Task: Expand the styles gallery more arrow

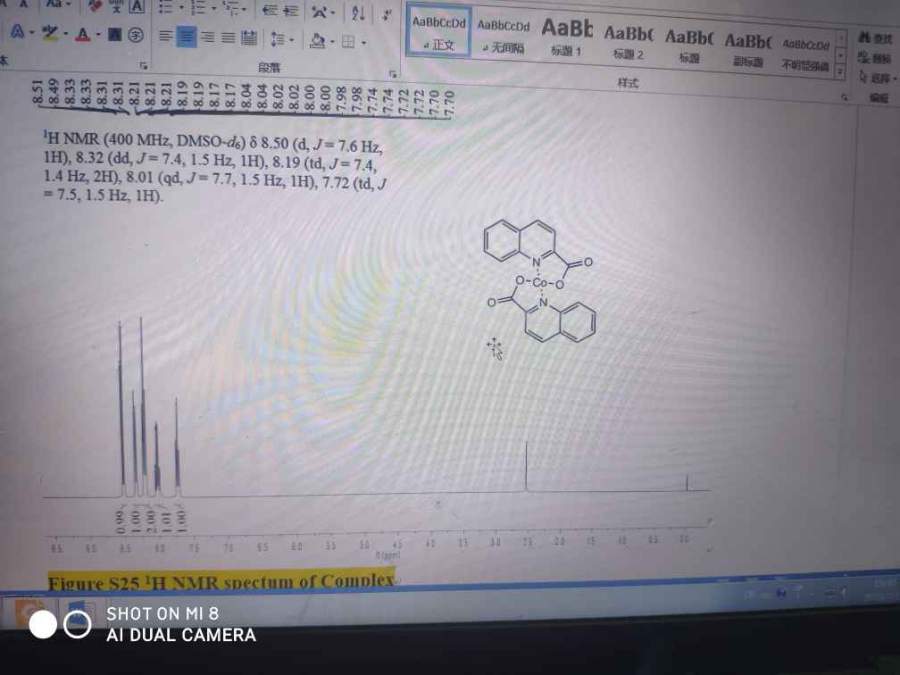Action: pyautogui.click(x=840, y=71)
